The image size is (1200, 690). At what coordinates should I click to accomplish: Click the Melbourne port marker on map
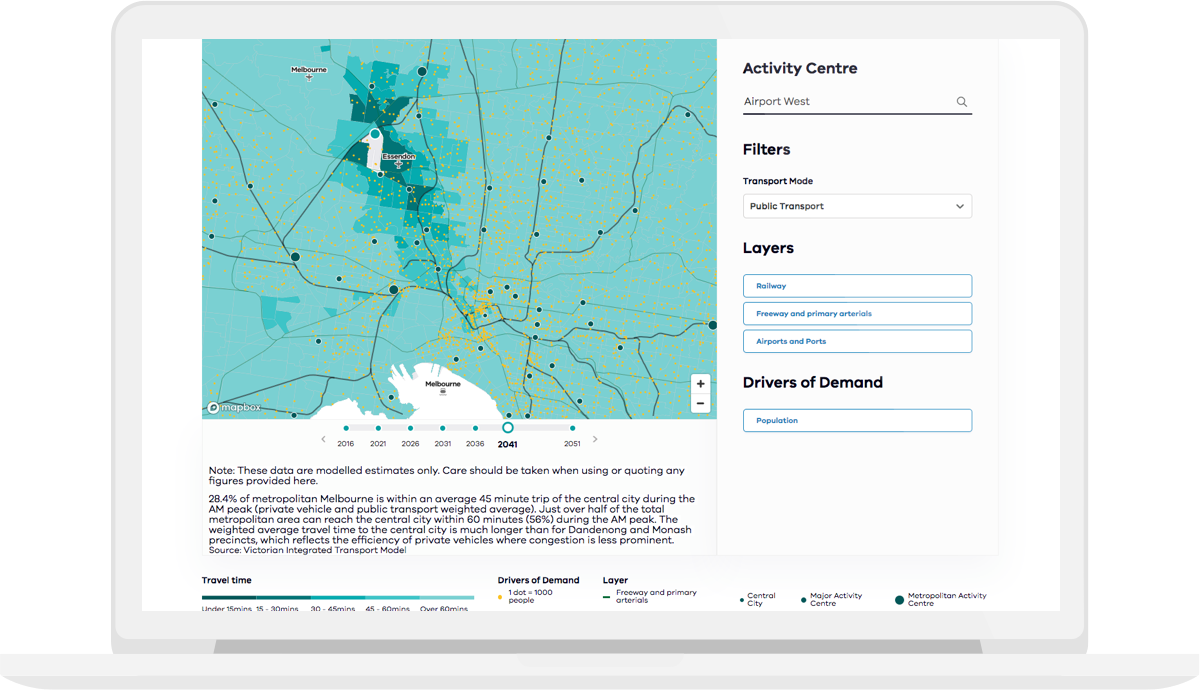click(x=443, y=392)
